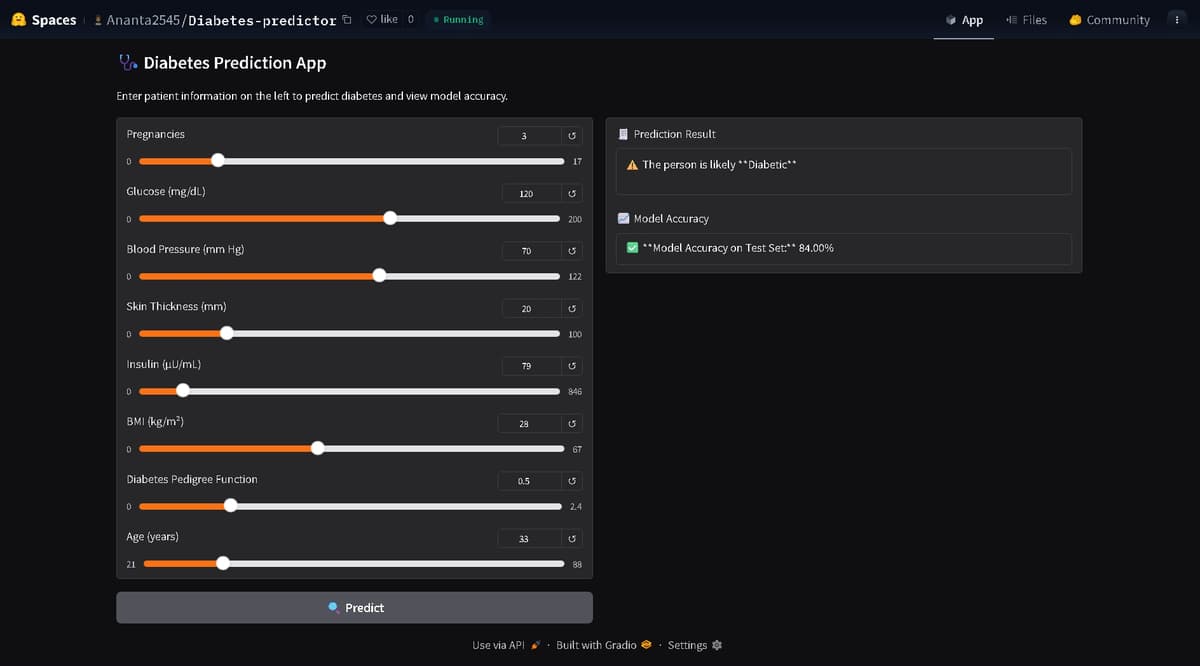Click the Glucose slider handle
Viewport: 1200px width, 666px height.
390,218
